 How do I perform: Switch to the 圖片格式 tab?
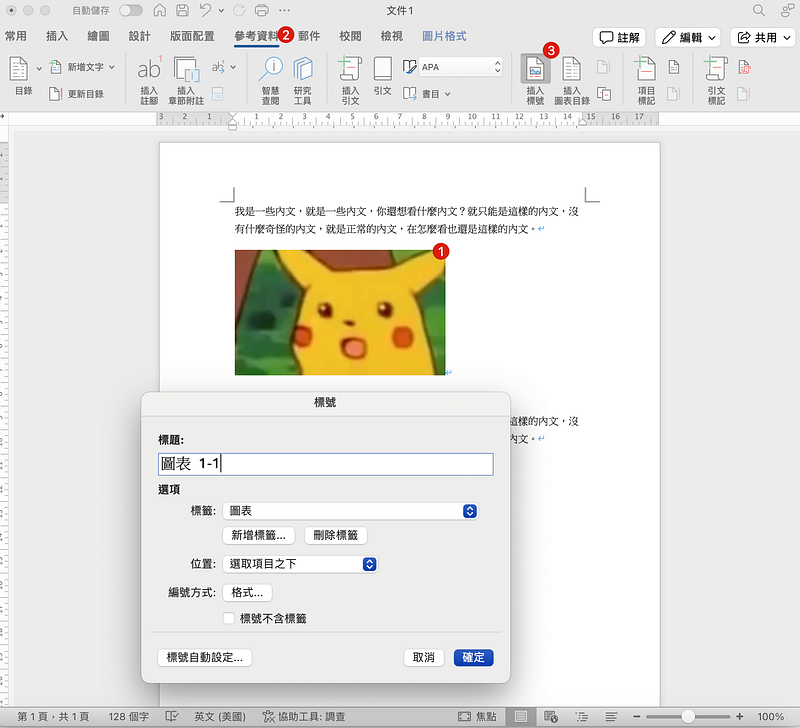pos(444,36)
